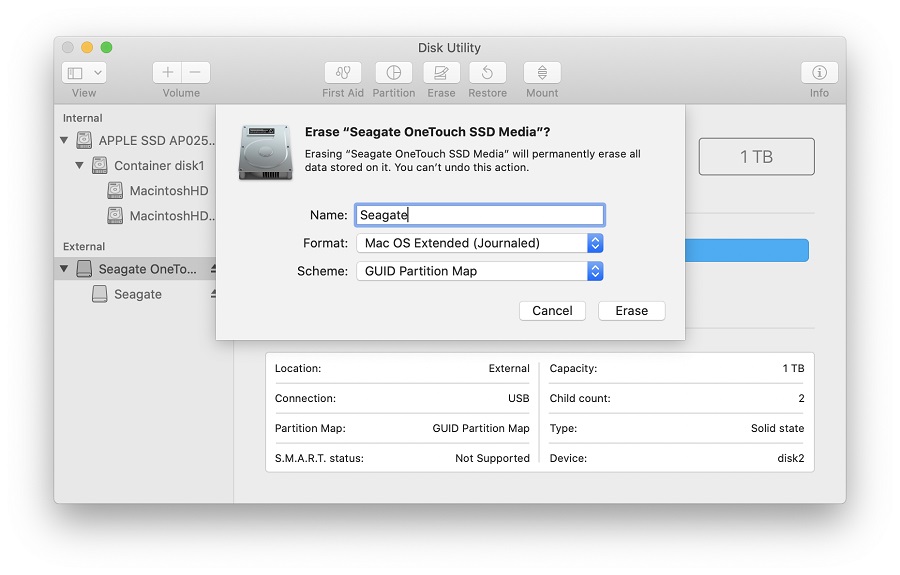Collapse the Container disk1 disclosure triangle
900x575 pixels.
(80, 165)
